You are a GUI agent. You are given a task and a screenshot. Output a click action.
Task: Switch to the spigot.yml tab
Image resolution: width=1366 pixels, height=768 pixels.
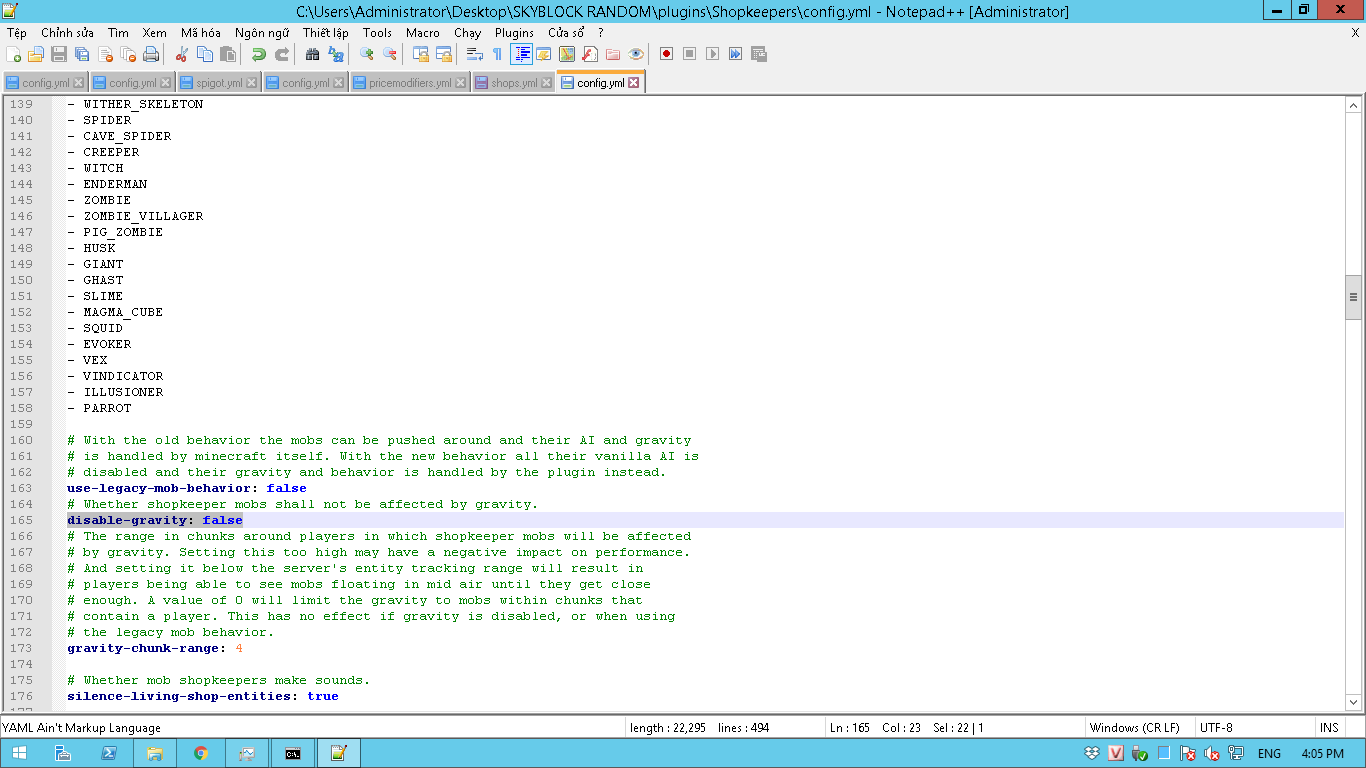pos(219,83)
